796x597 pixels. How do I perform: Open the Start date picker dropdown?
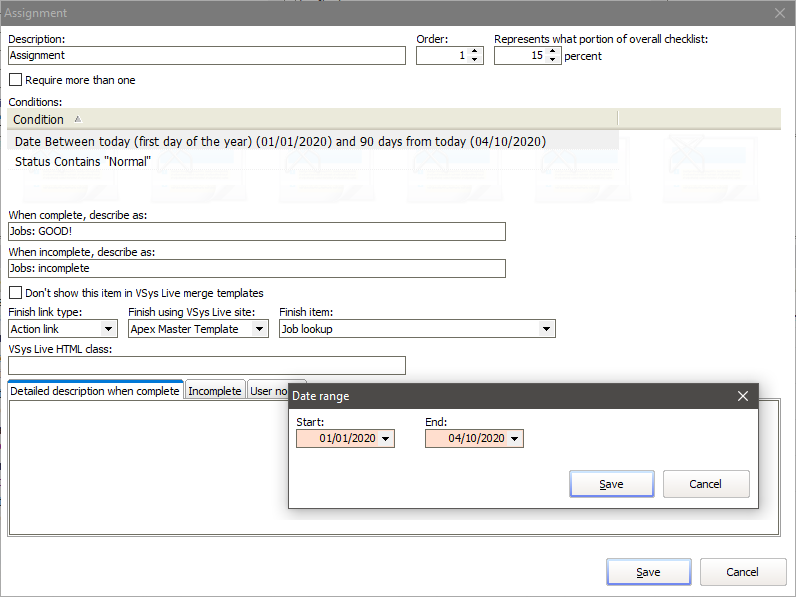[x=386, y=439]
